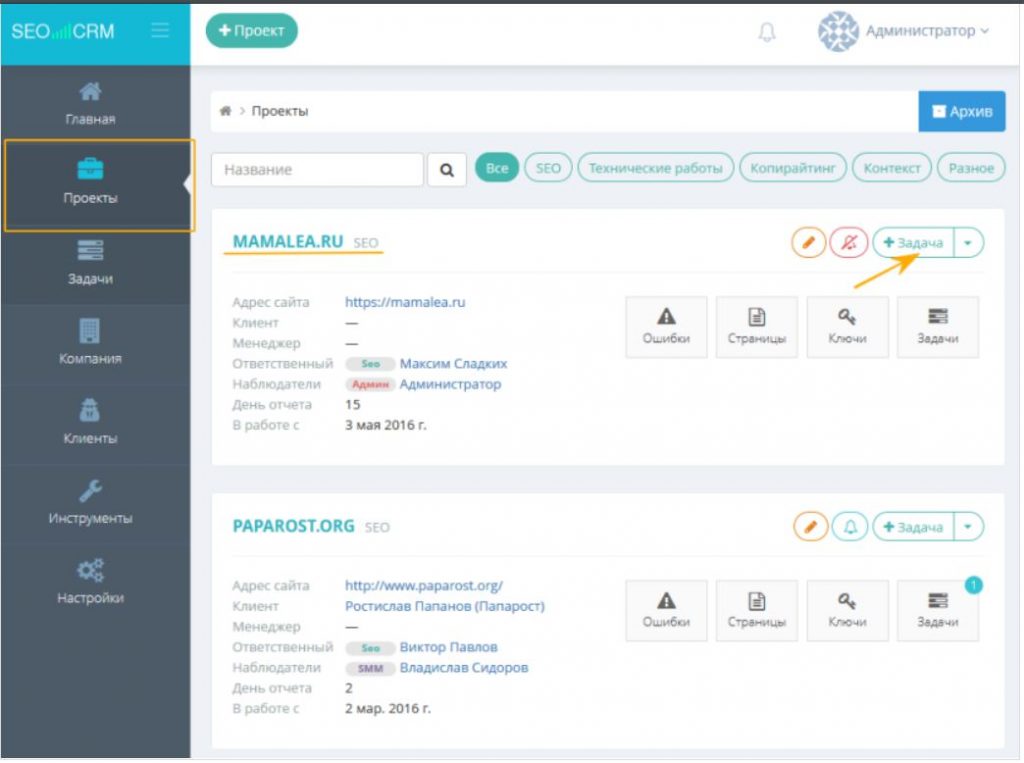The width and height of the screenshot is (1024, 763).
Task: Filter by Разное
Action: pos(971,168)
